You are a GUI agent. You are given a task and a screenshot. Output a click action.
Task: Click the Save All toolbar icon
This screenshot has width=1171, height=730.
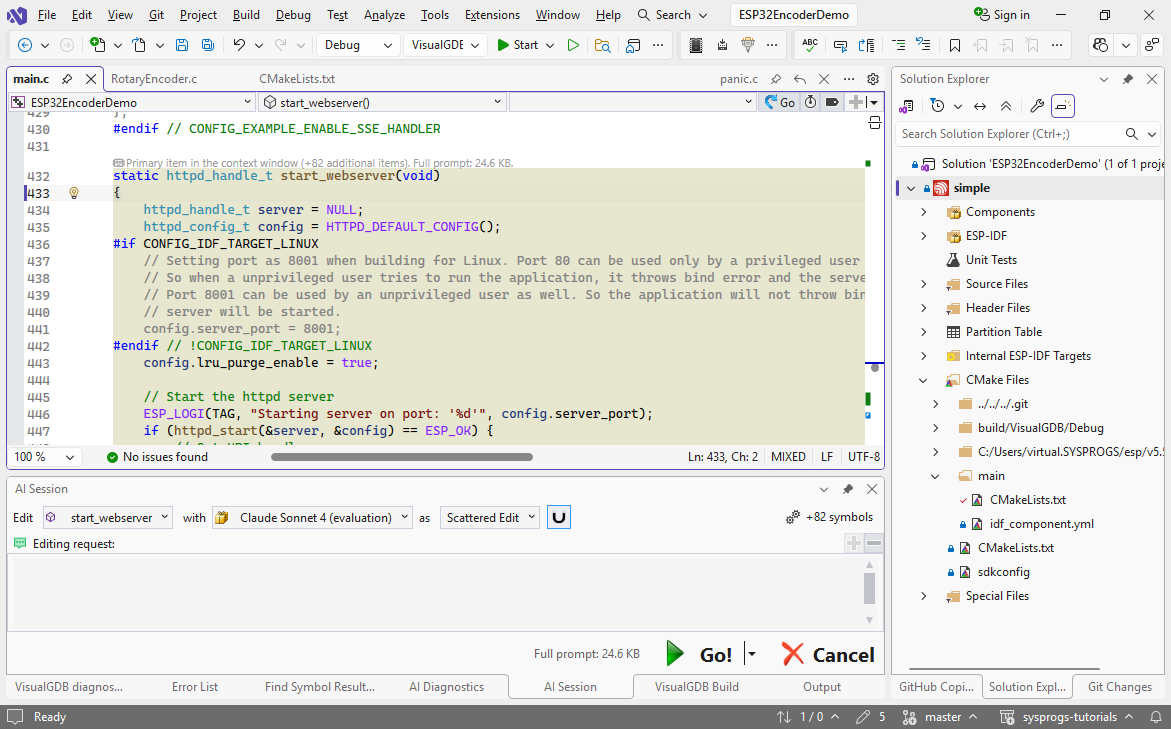click(x=207, y=45)
